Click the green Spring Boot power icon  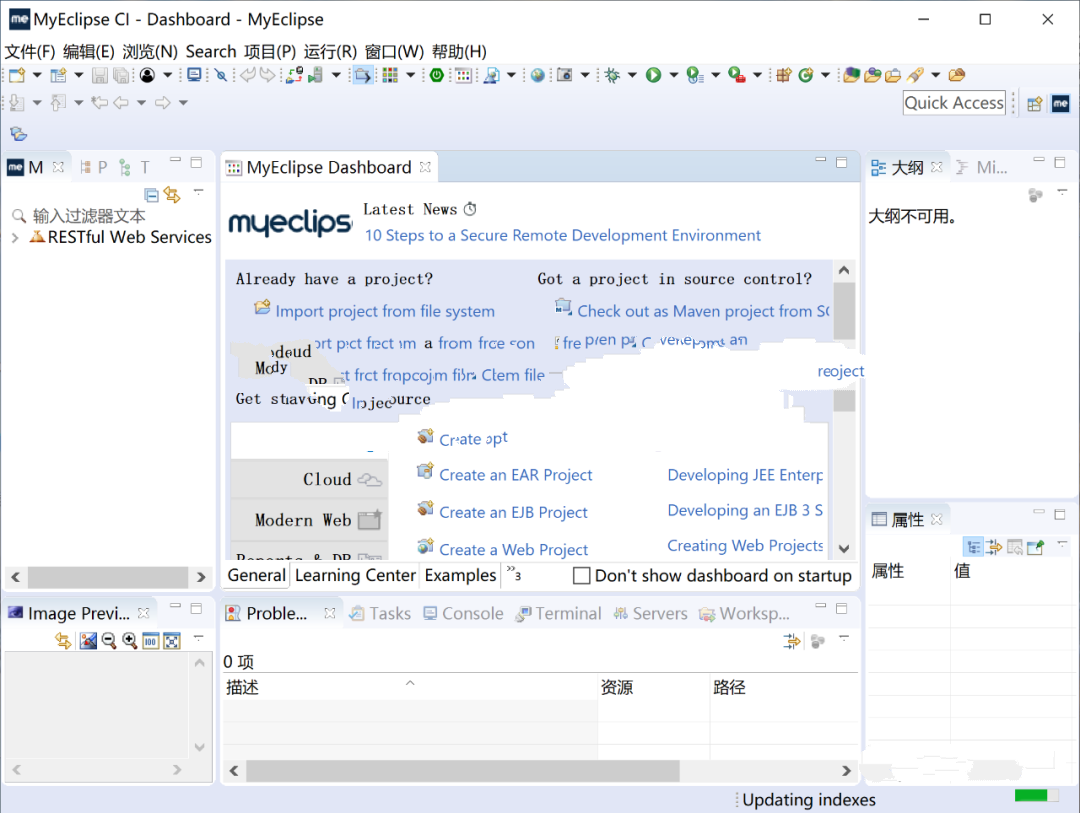(436, 75)
